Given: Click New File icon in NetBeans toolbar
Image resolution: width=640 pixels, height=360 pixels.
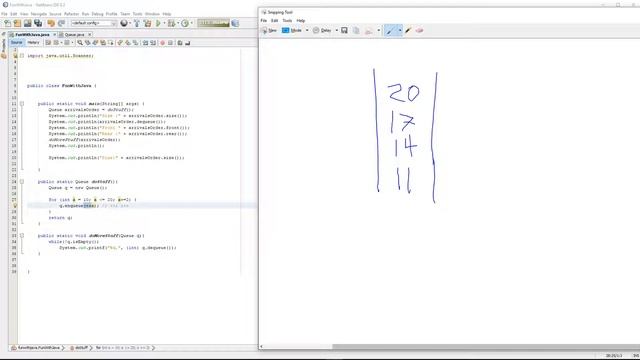Looking at the screenshot, I should click(x=7, y=23).
